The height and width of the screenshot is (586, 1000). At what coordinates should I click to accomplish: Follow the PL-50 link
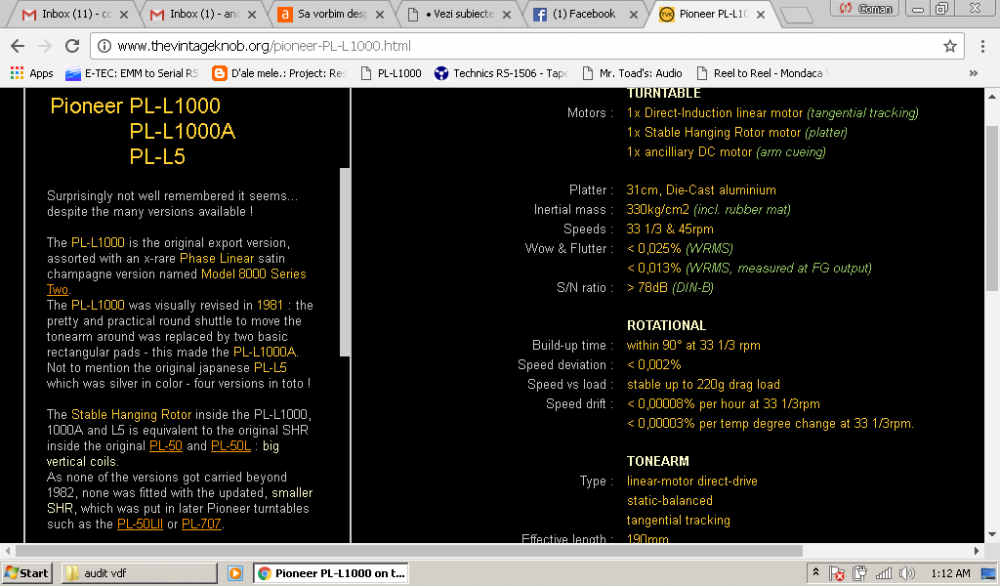(166, 446)
